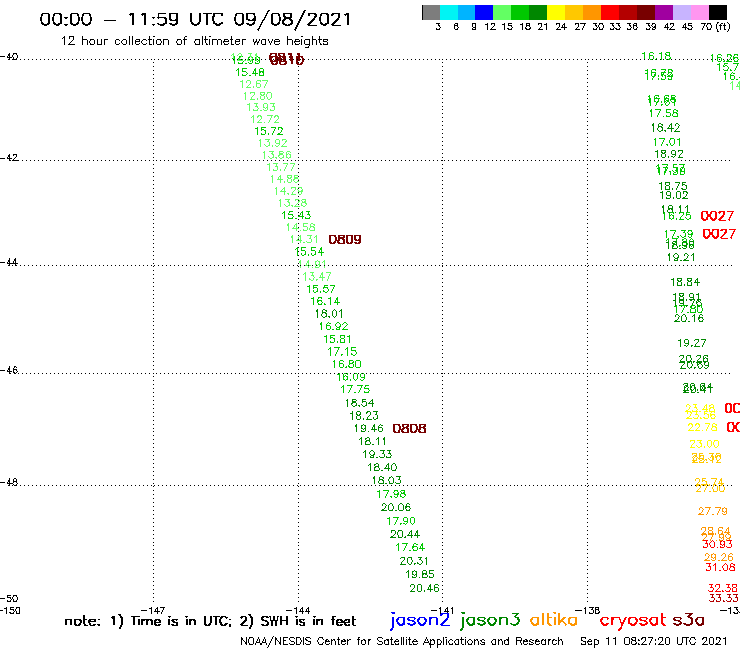Click the pink legend color swatch
Screen dimensions: 740x650
click(x=699, y=12)
